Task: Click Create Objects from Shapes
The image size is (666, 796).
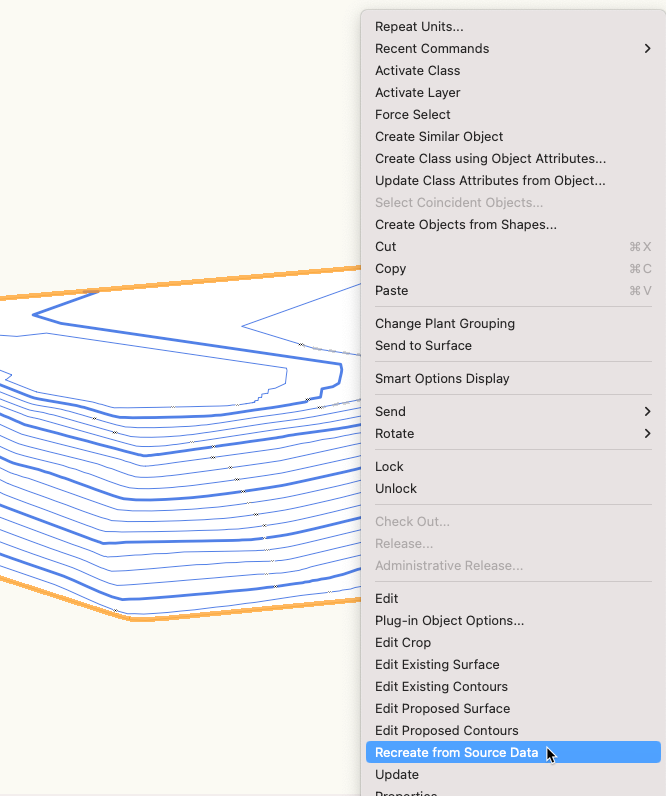Action: [x=466, y=225]
